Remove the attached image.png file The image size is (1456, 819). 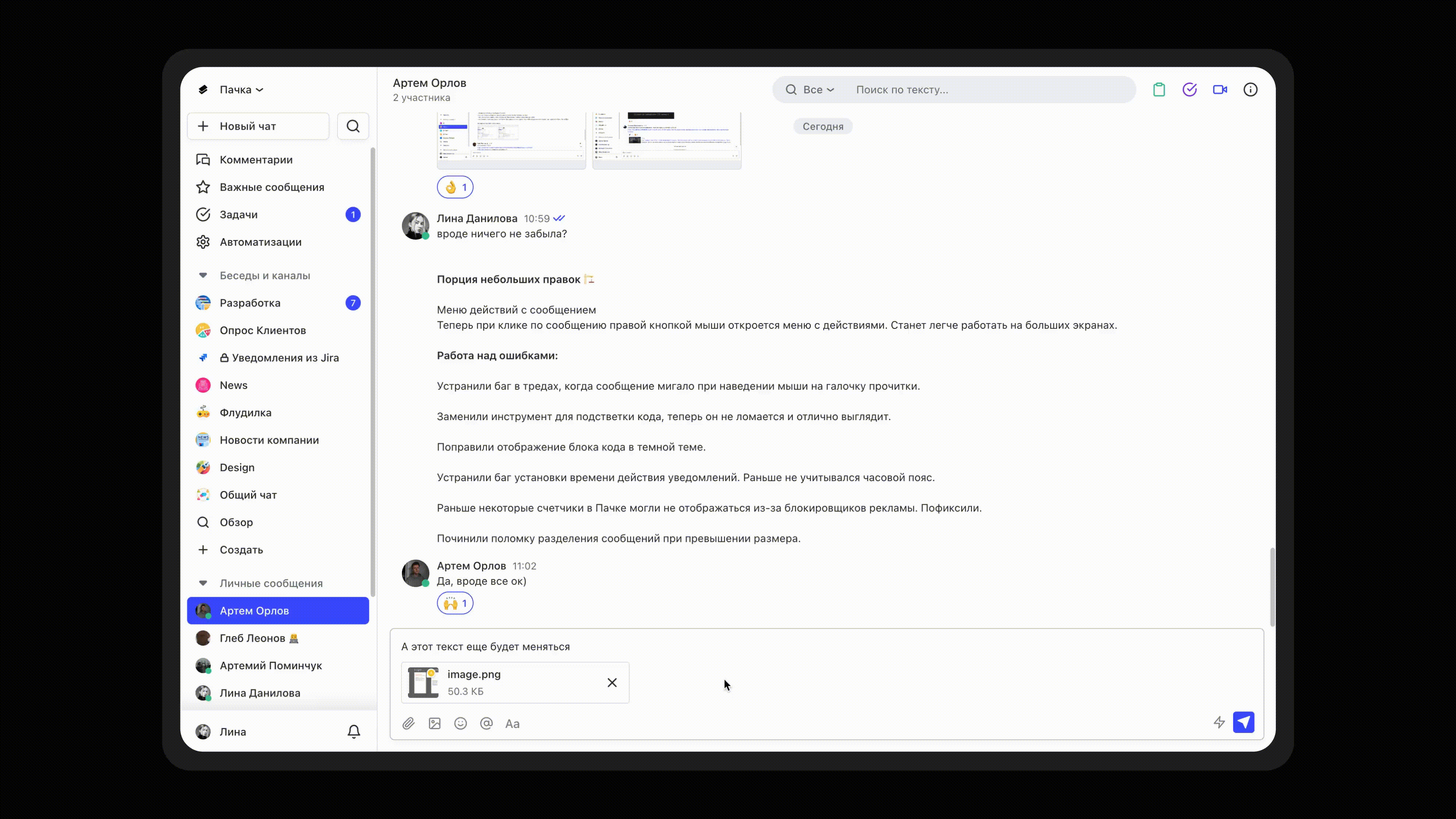click(x=612, y=683)
